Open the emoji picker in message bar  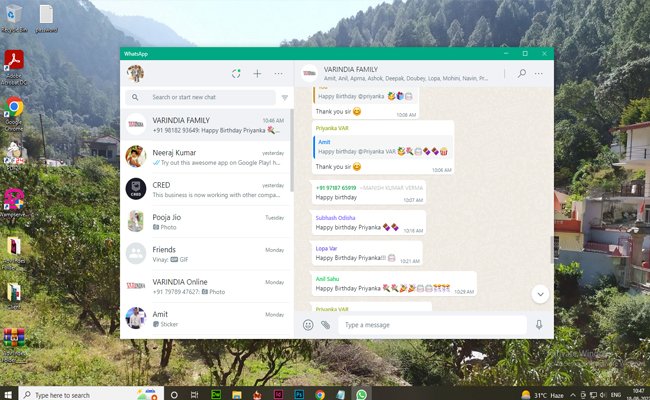pyautogui.click(x=308, y=325)
